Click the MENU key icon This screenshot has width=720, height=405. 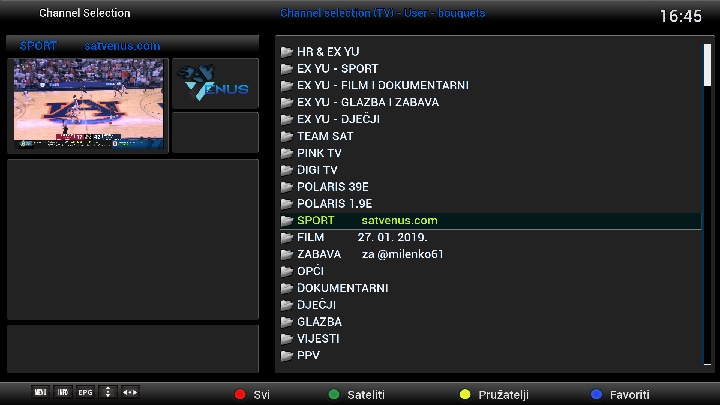40,392
